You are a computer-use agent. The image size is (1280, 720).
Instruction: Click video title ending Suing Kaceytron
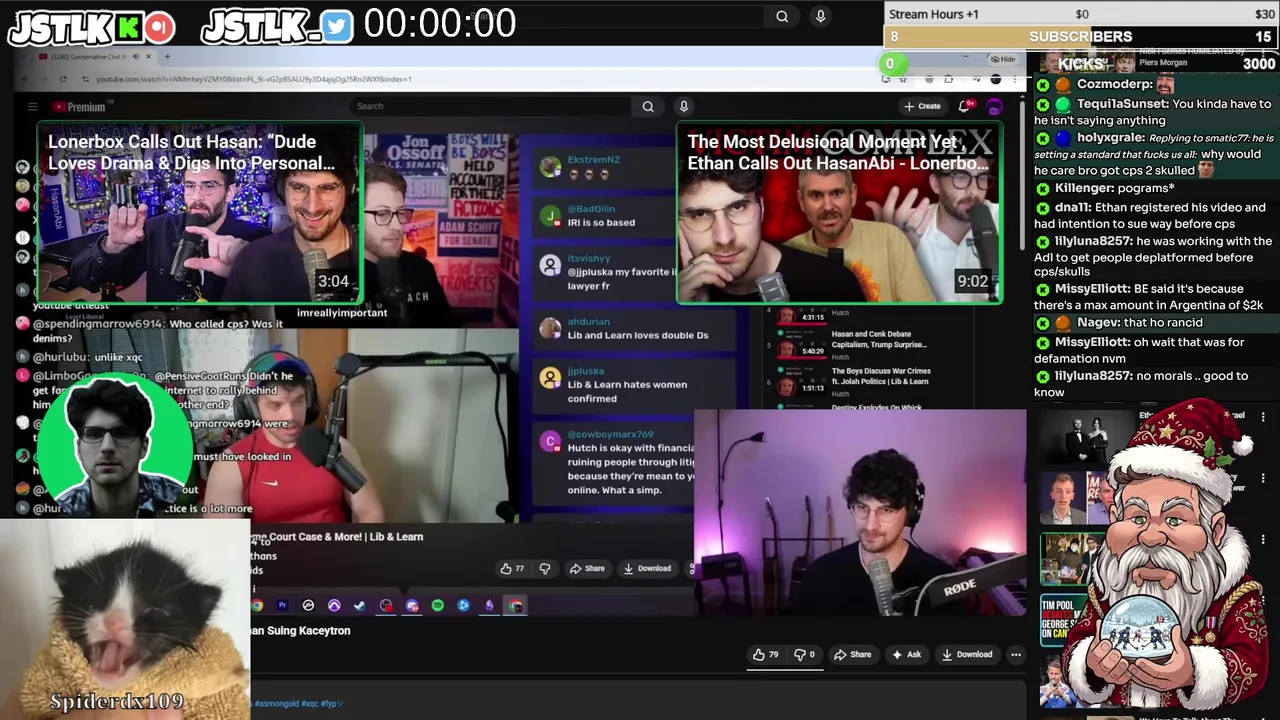click(300, 631)
